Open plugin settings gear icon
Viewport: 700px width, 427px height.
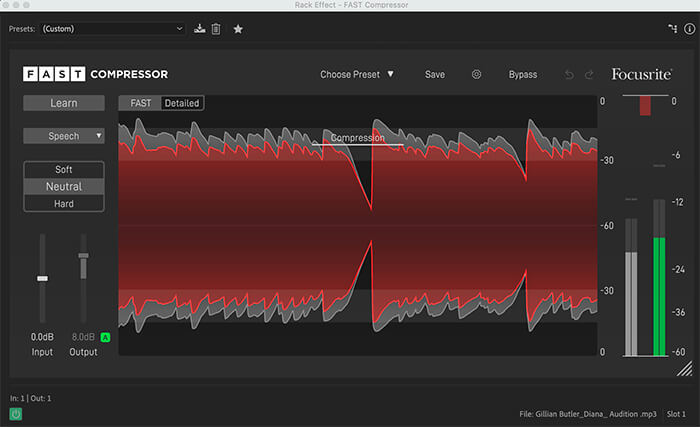[476, 74]
